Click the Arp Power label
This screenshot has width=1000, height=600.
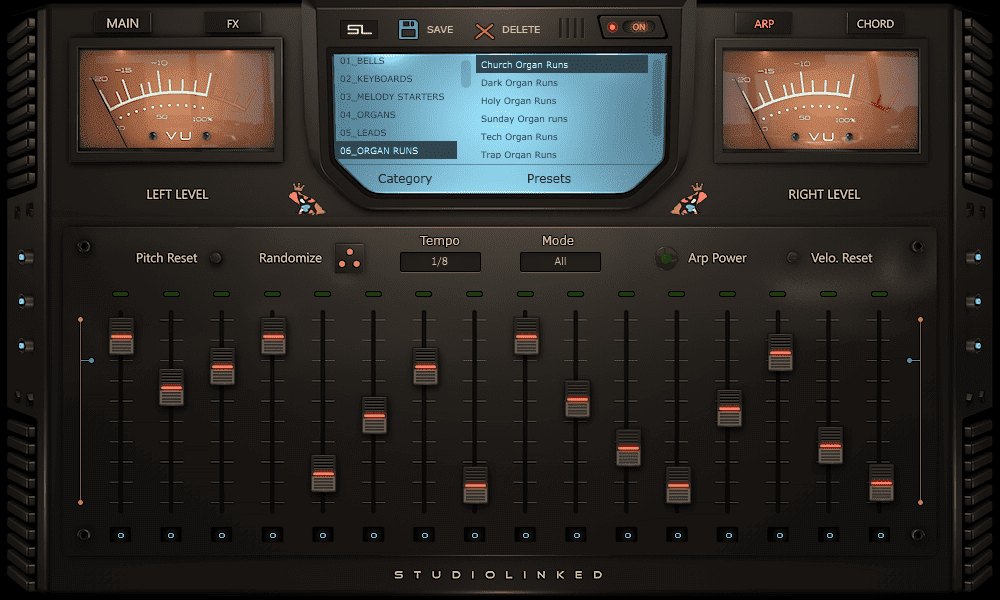point(717,258)
